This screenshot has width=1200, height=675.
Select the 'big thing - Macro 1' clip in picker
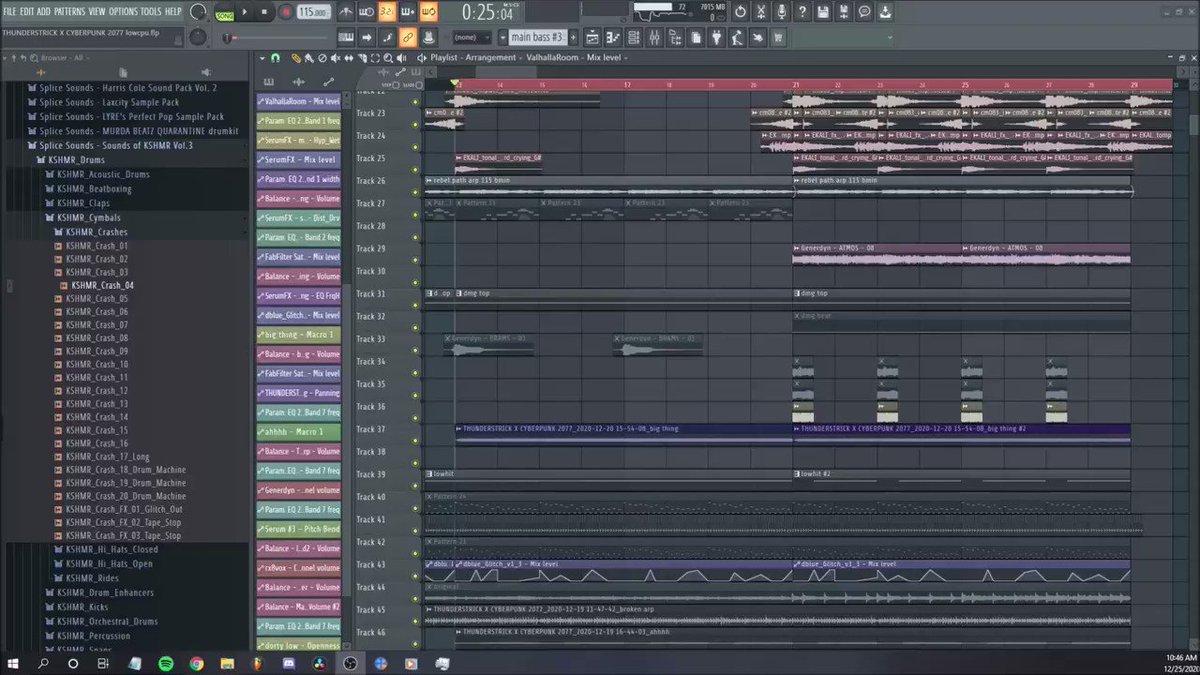(298, 334)
